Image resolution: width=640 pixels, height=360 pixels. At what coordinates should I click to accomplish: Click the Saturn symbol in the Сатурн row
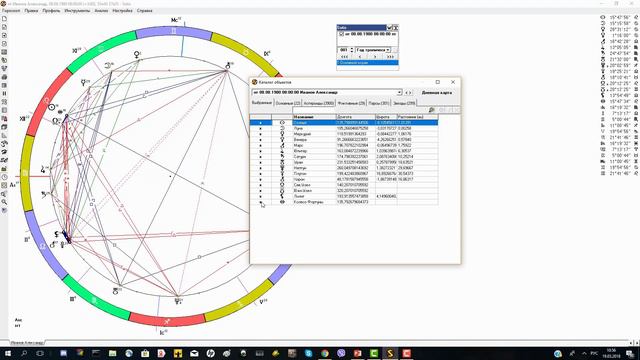pyautogui.click(x=282, y=156)
